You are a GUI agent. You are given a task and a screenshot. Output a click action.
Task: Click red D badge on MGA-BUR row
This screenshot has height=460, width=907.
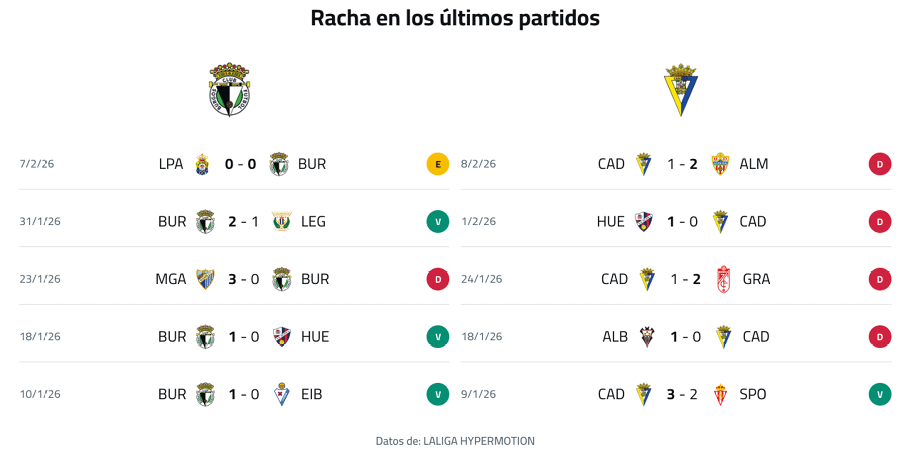click(x=437, y=279)
